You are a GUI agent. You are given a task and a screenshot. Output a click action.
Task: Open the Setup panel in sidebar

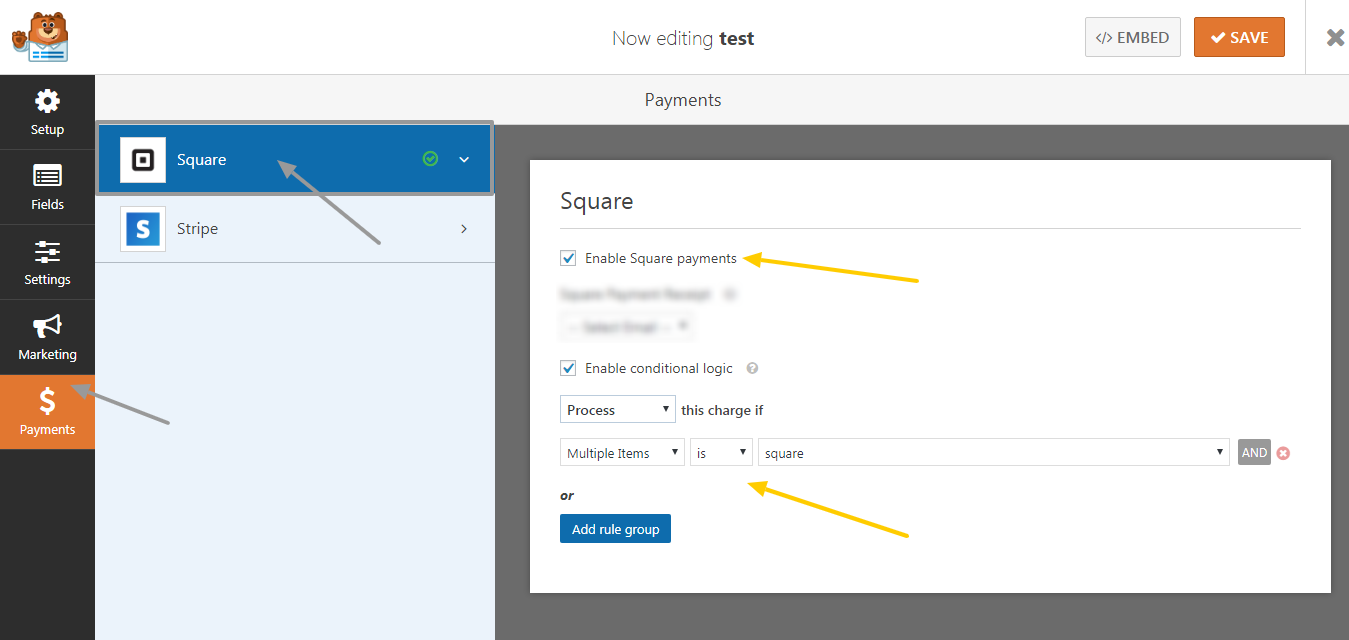[x=47, y=110]
